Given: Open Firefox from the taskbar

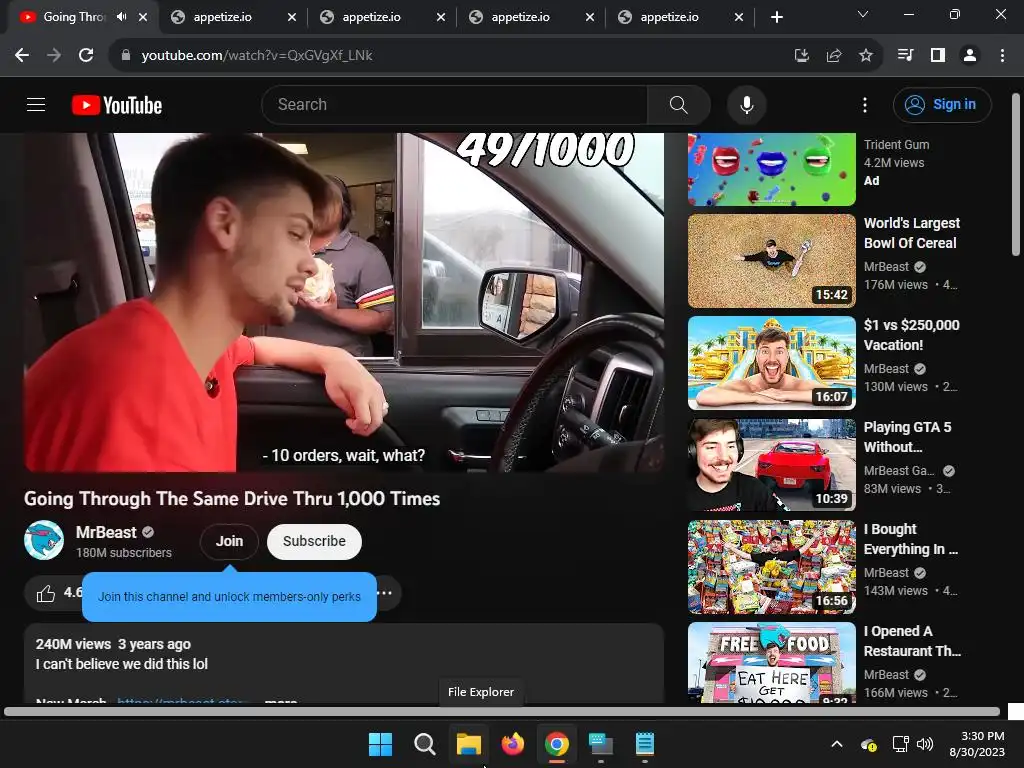Looking at the screenshot, I should click(513, 744).
